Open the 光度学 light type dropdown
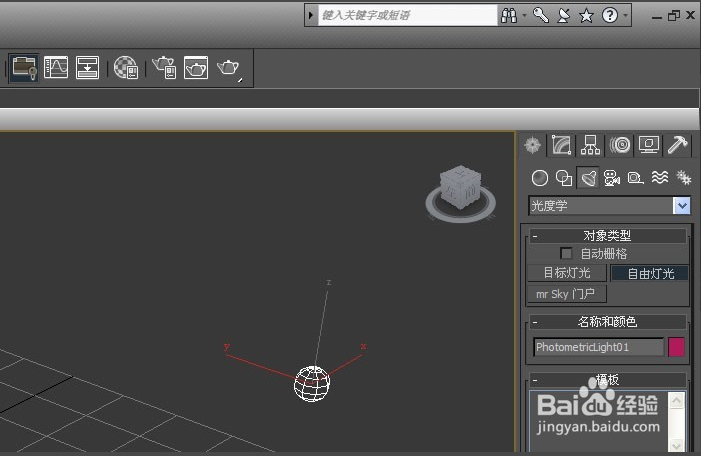 681,206
